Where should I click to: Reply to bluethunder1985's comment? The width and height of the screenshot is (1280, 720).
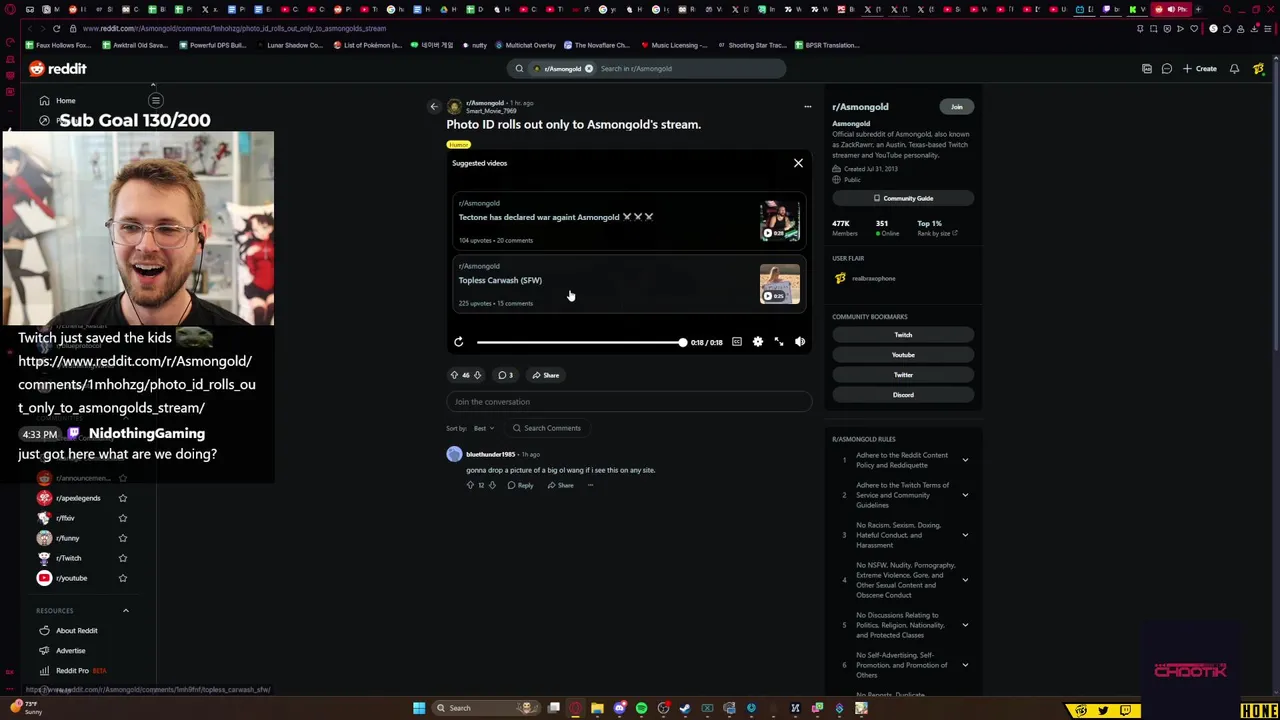click(520, 485)
